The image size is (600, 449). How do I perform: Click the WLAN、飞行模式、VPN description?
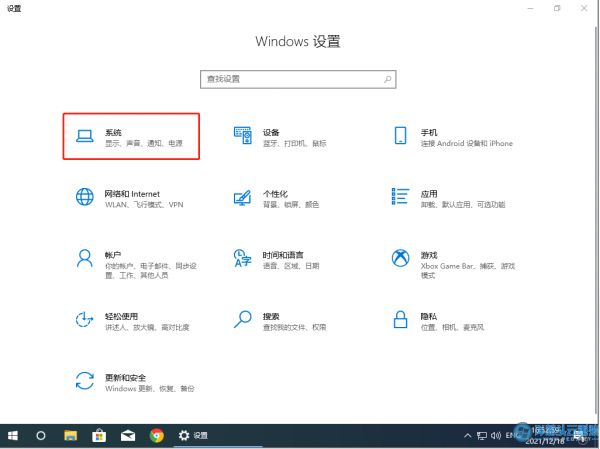[x=144, y=205]
